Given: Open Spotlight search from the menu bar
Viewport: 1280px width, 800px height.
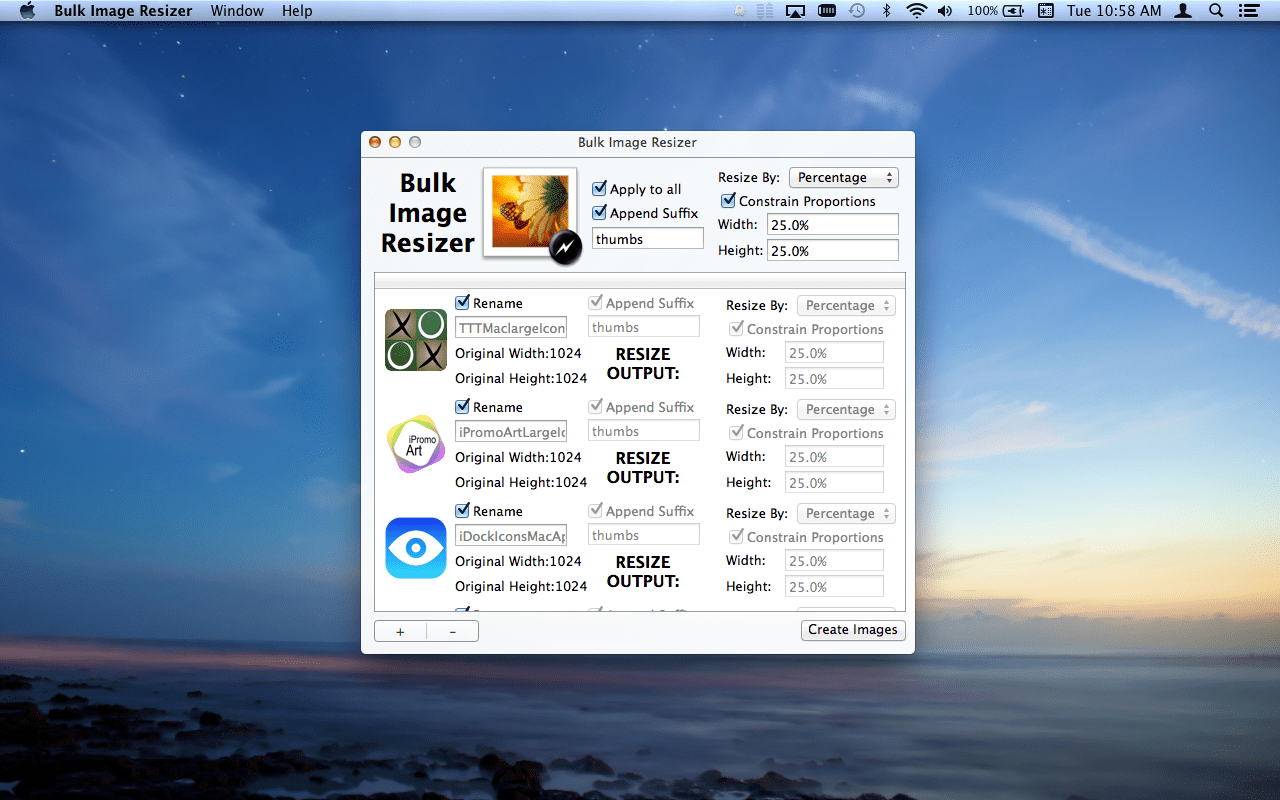Looking at the screenshot, I should 1216,11.
